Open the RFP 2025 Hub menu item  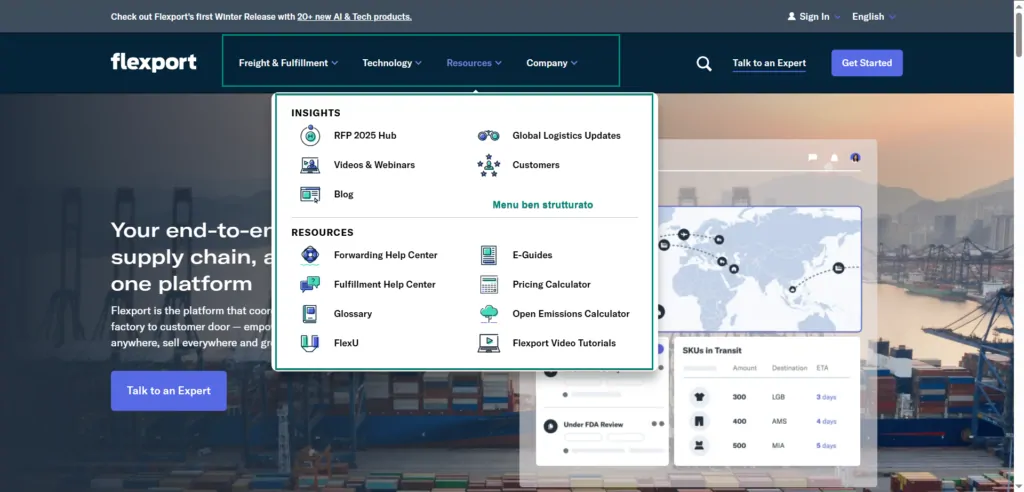(x=365, y=136)
